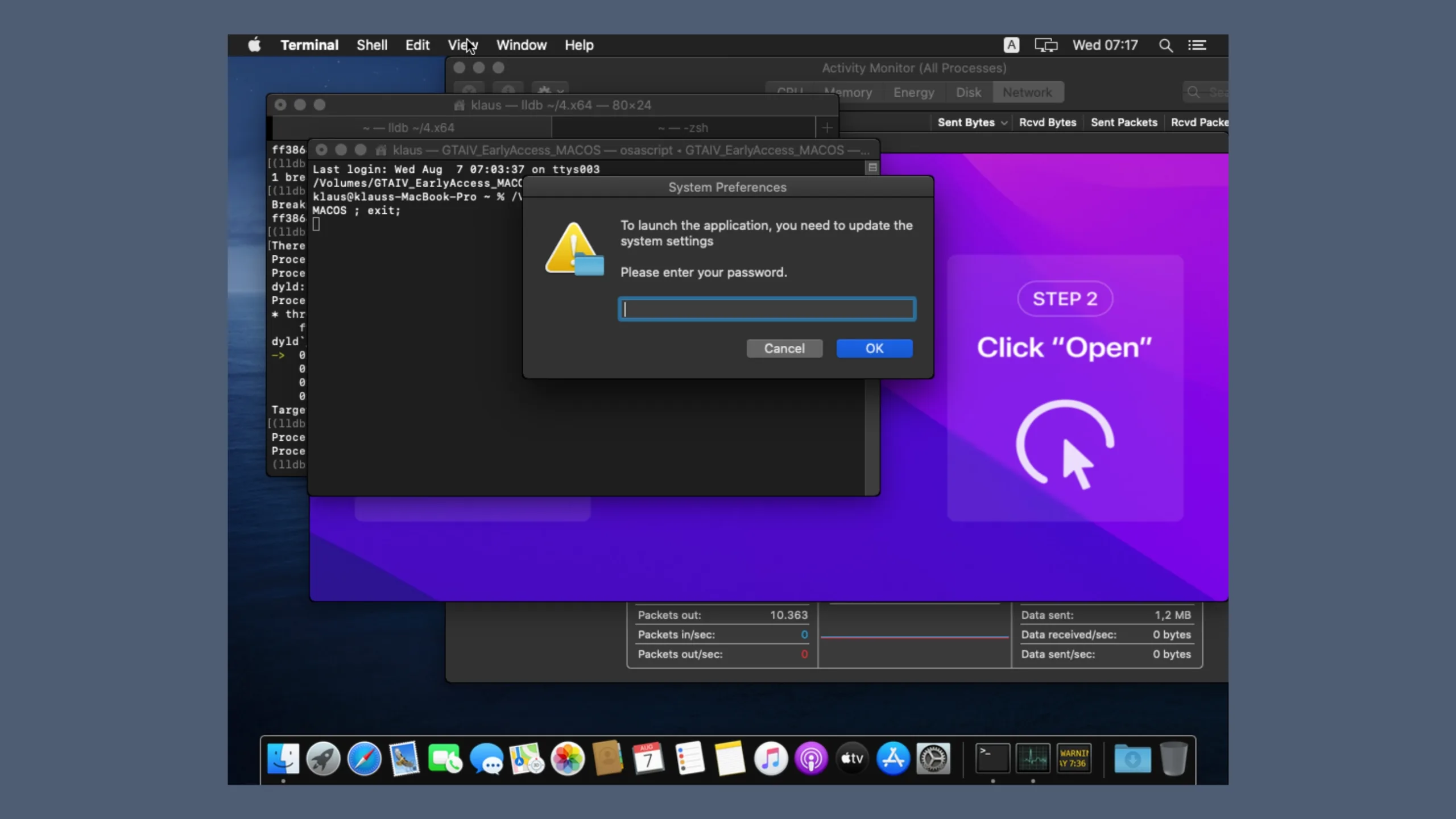Image resolution: width=1456 pixels, height=819 pixels.
Task: Open FaceTime from the Dock
Action: 445,759
